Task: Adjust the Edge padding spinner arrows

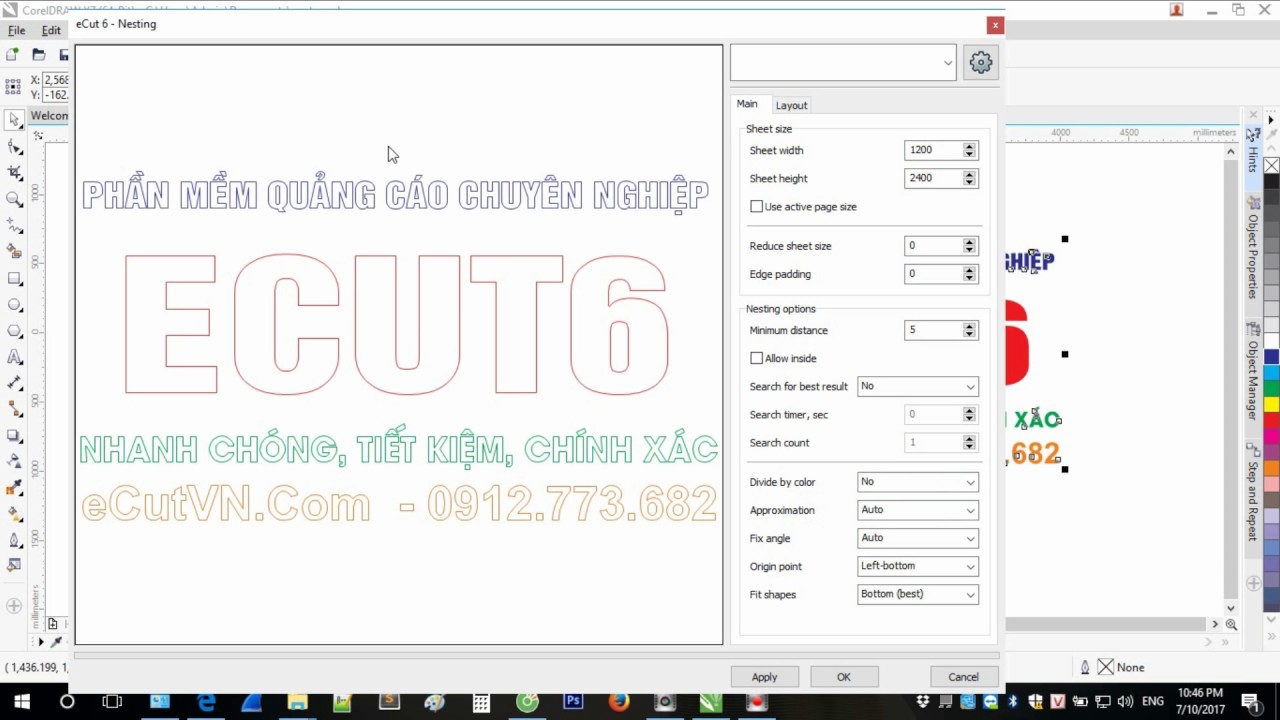Action: 969,274
